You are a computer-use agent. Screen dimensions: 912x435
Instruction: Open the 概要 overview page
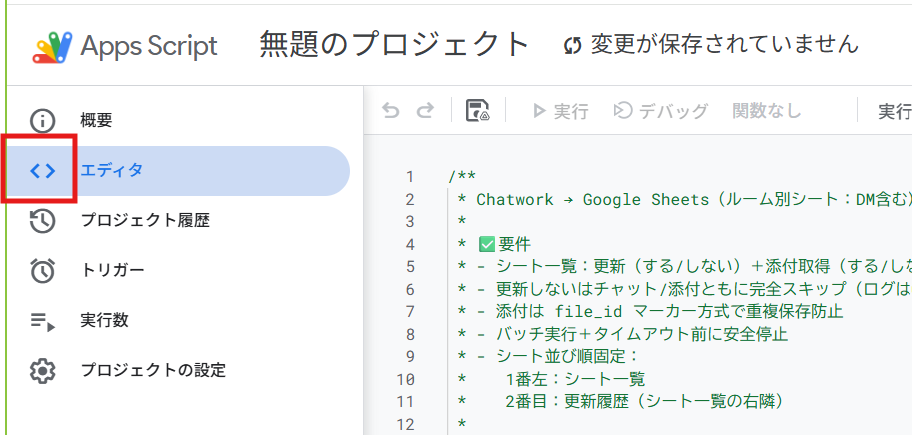point(96,121)
